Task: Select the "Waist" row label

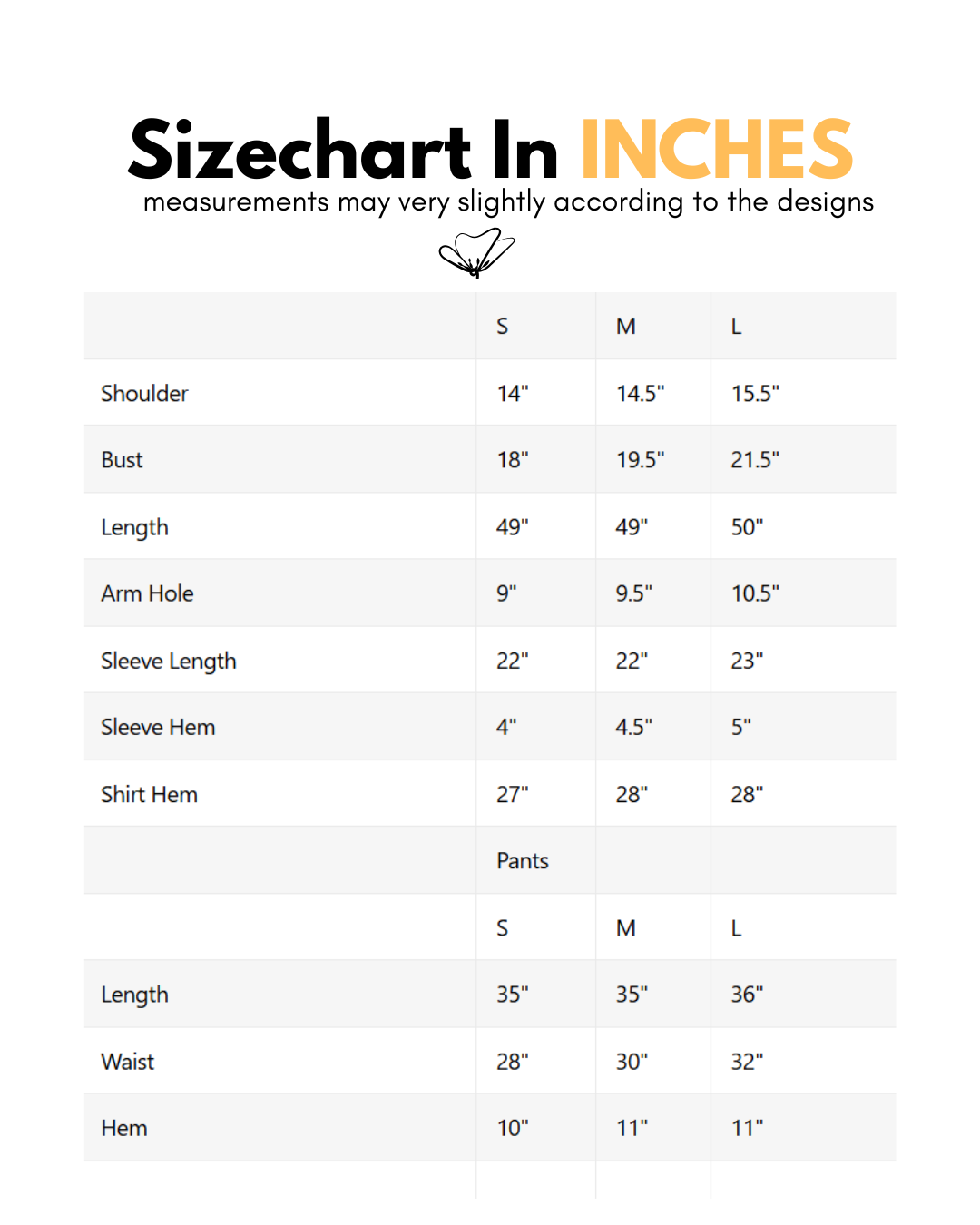Action: 128,1062
